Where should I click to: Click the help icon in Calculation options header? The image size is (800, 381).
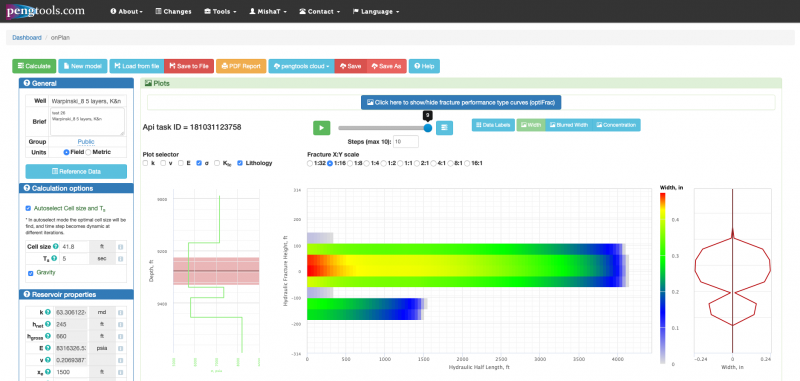(x=27, y=189)
